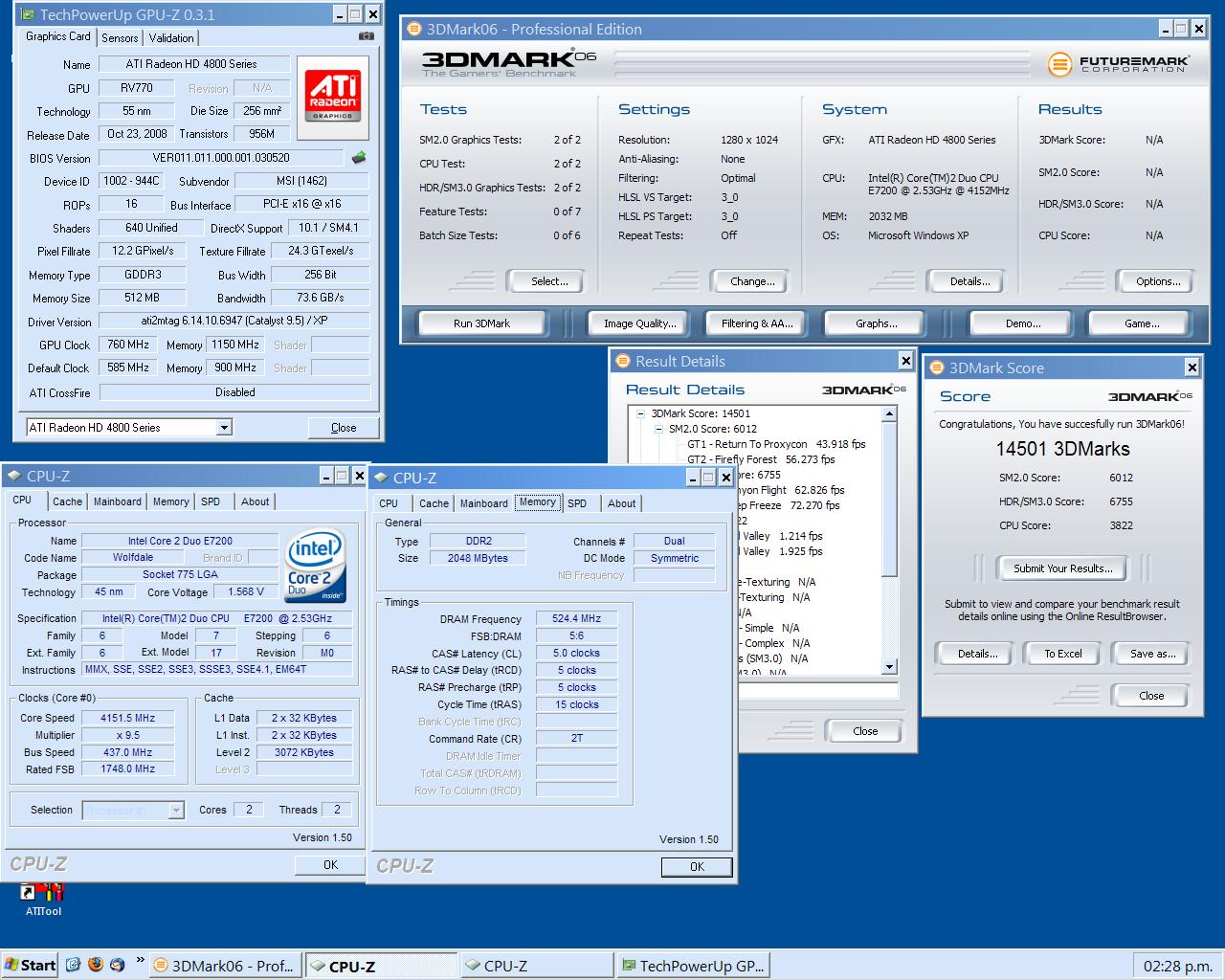Click the Image Quality button
This screenshot has height=980, width=1225.
click(x=639, y=323)
